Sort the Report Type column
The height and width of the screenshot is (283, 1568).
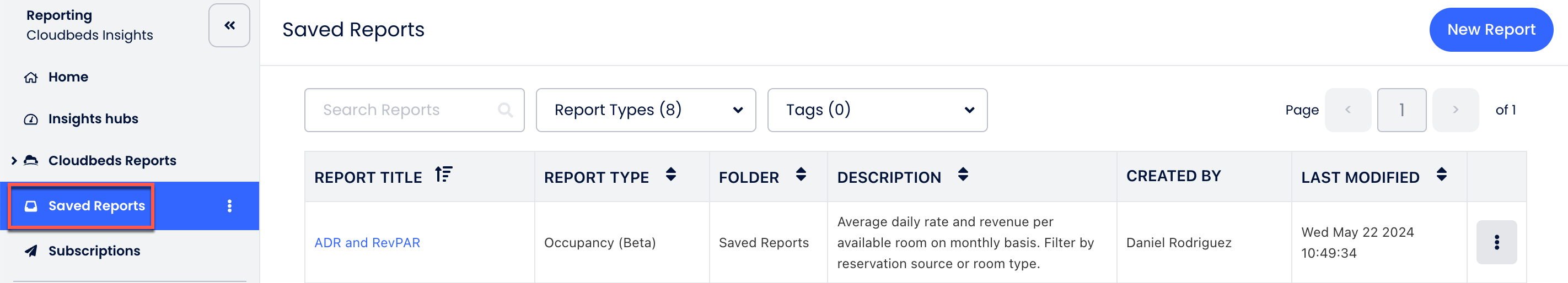[671, 175]
